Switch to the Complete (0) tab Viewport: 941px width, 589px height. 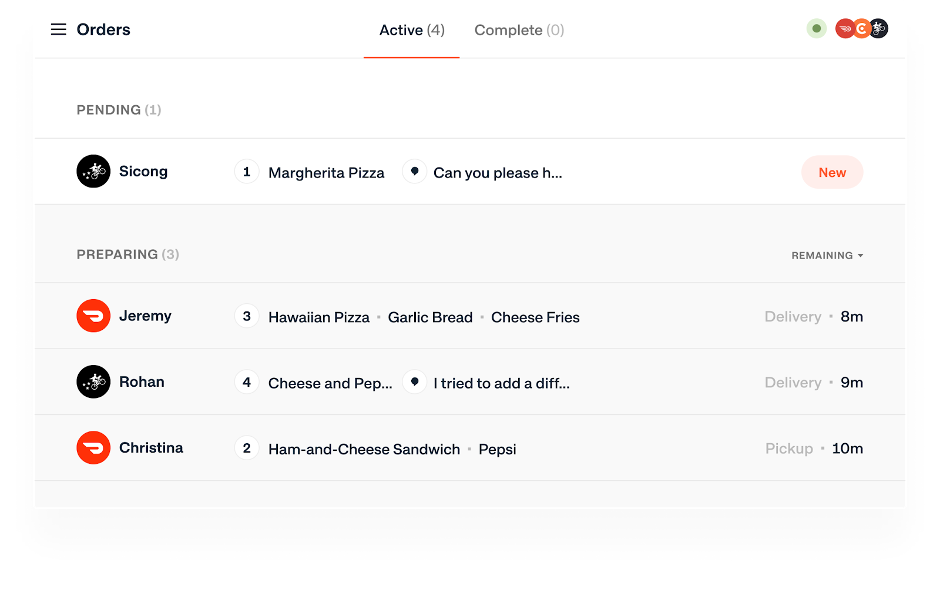[519, 30]
